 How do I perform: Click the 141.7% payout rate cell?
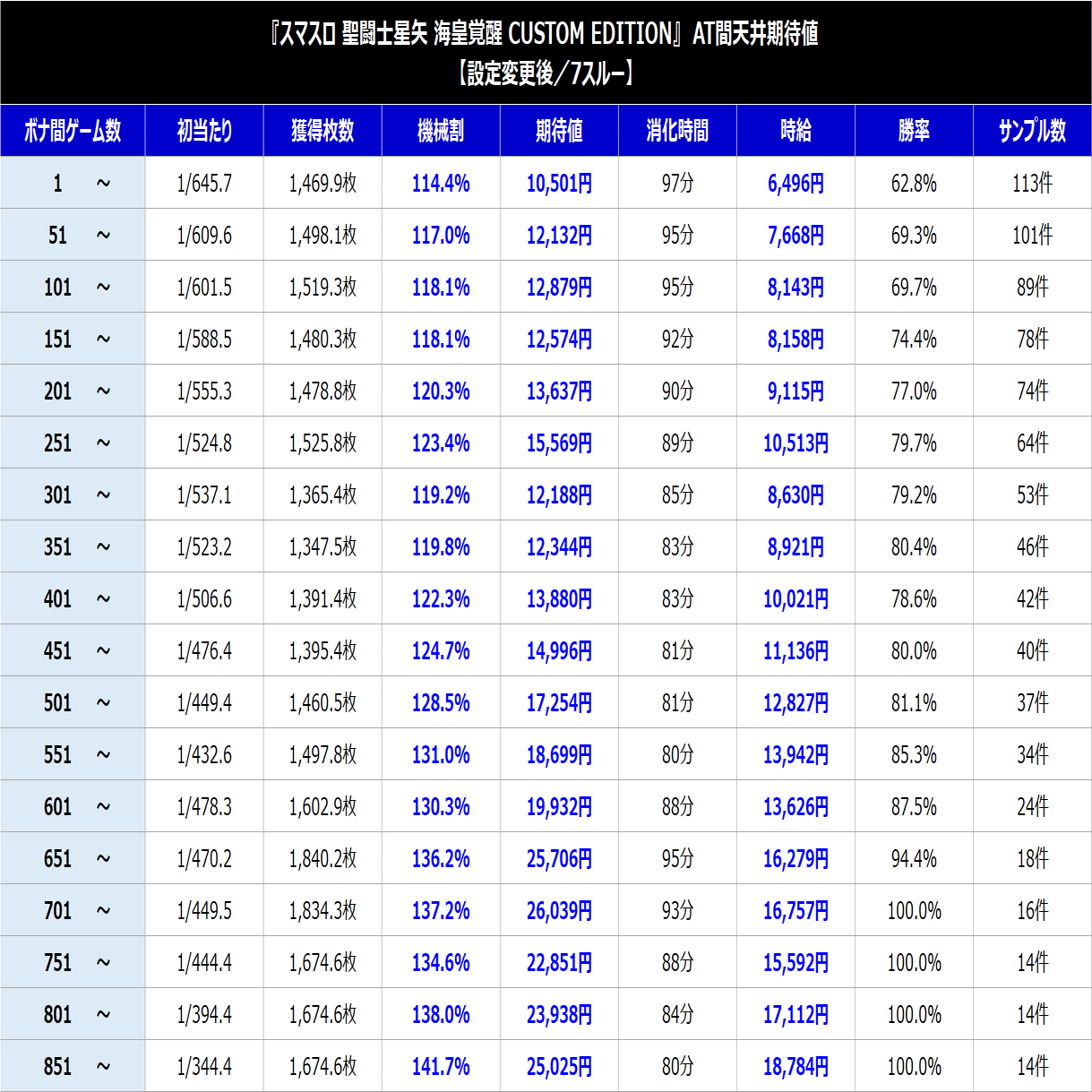click(x=441, y=1066)
